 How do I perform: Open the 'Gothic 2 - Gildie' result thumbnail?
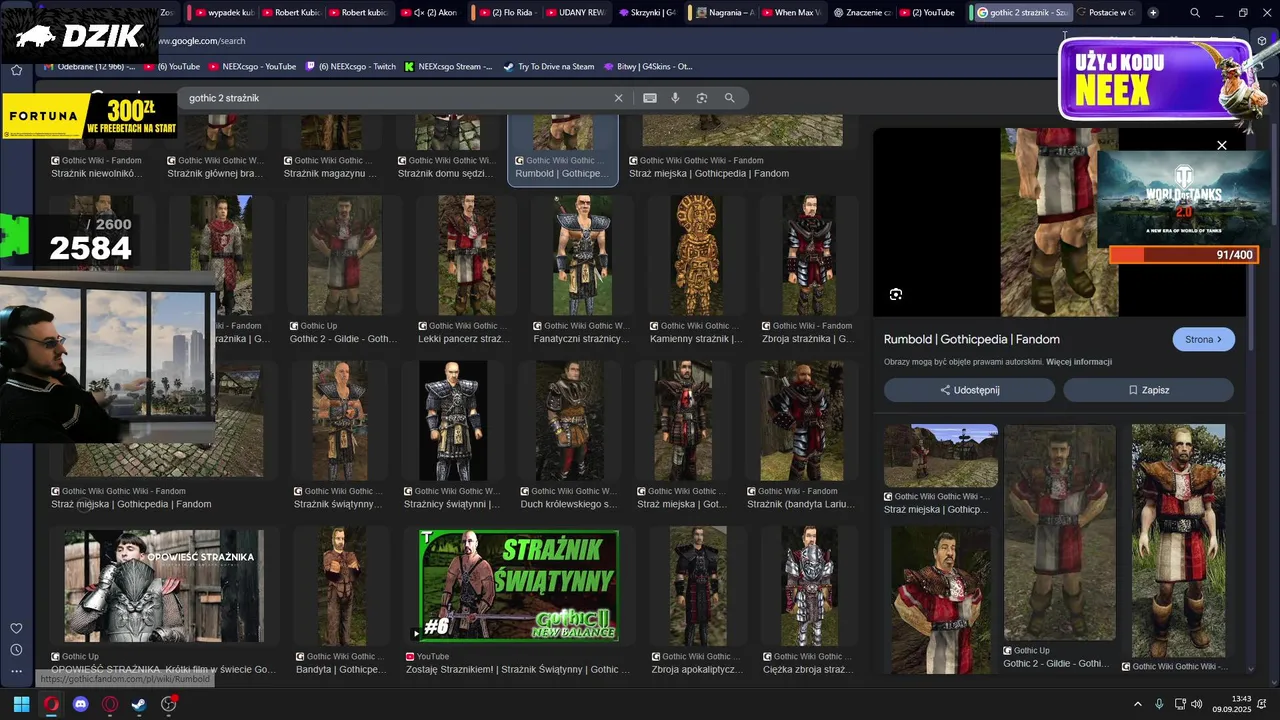(344, 255)
